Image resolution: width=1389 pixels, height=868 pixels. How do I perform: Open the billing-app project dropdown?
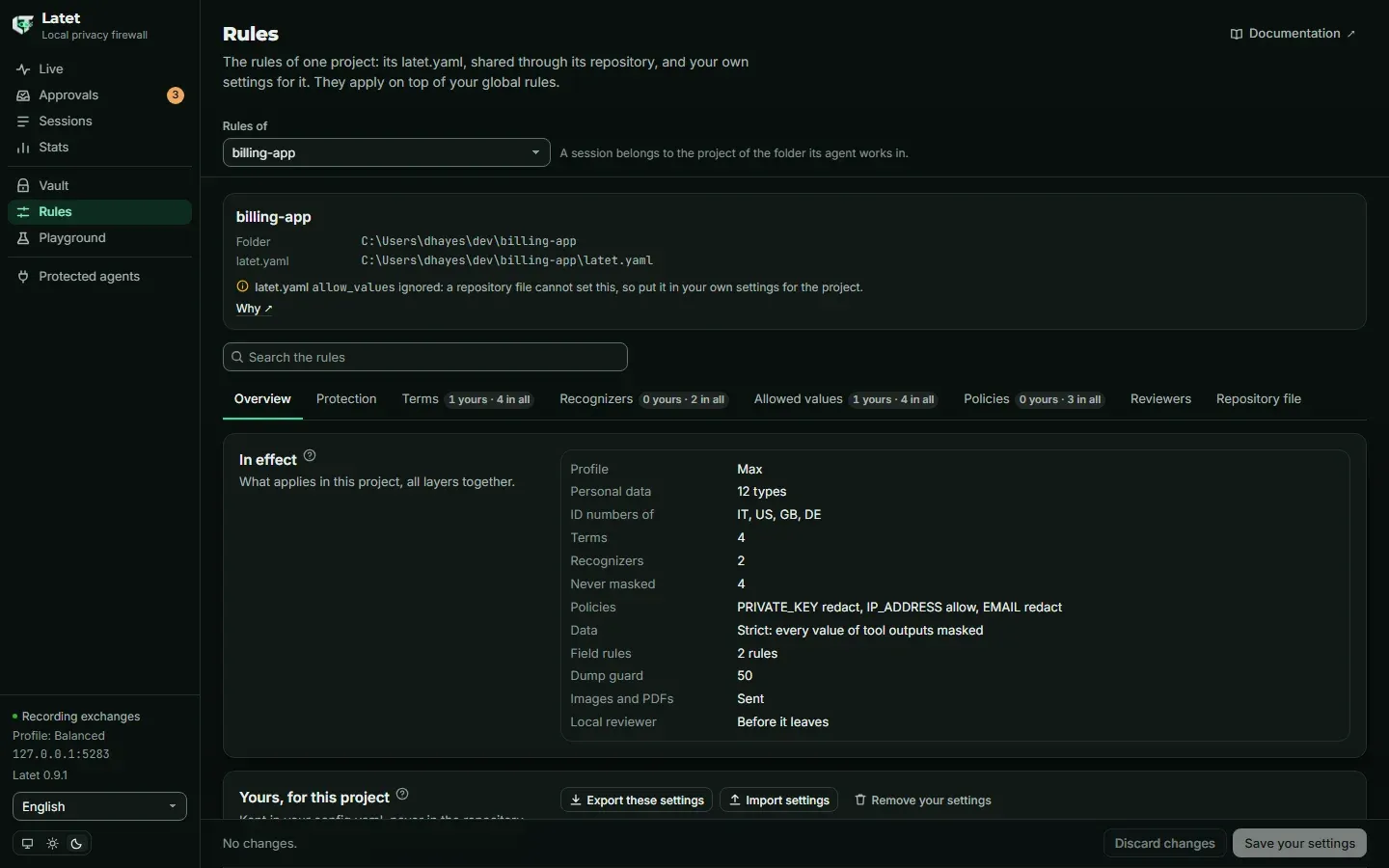(x=387, y=152)
